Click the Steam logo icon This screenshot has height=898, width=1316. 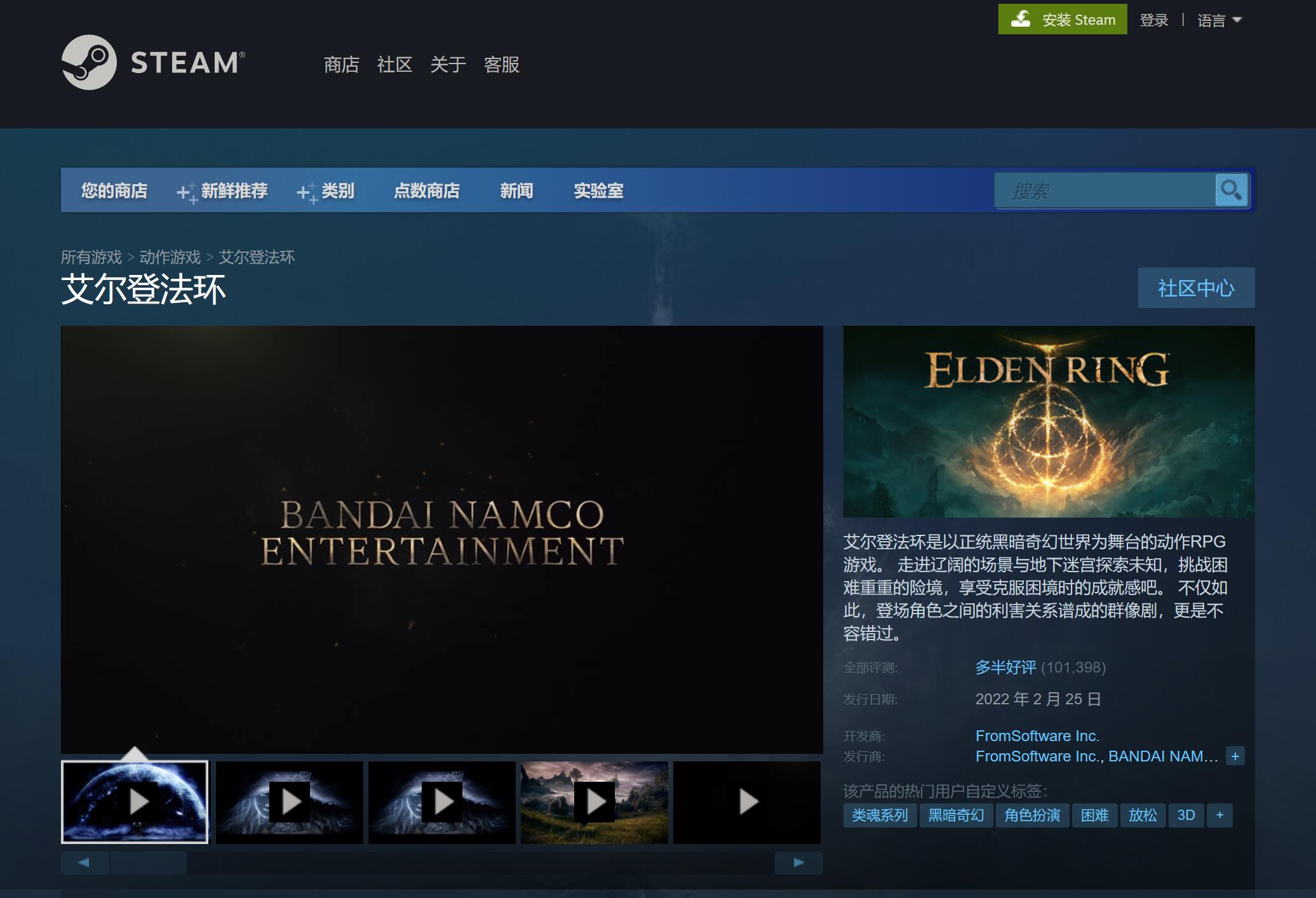tap(89, 62)
